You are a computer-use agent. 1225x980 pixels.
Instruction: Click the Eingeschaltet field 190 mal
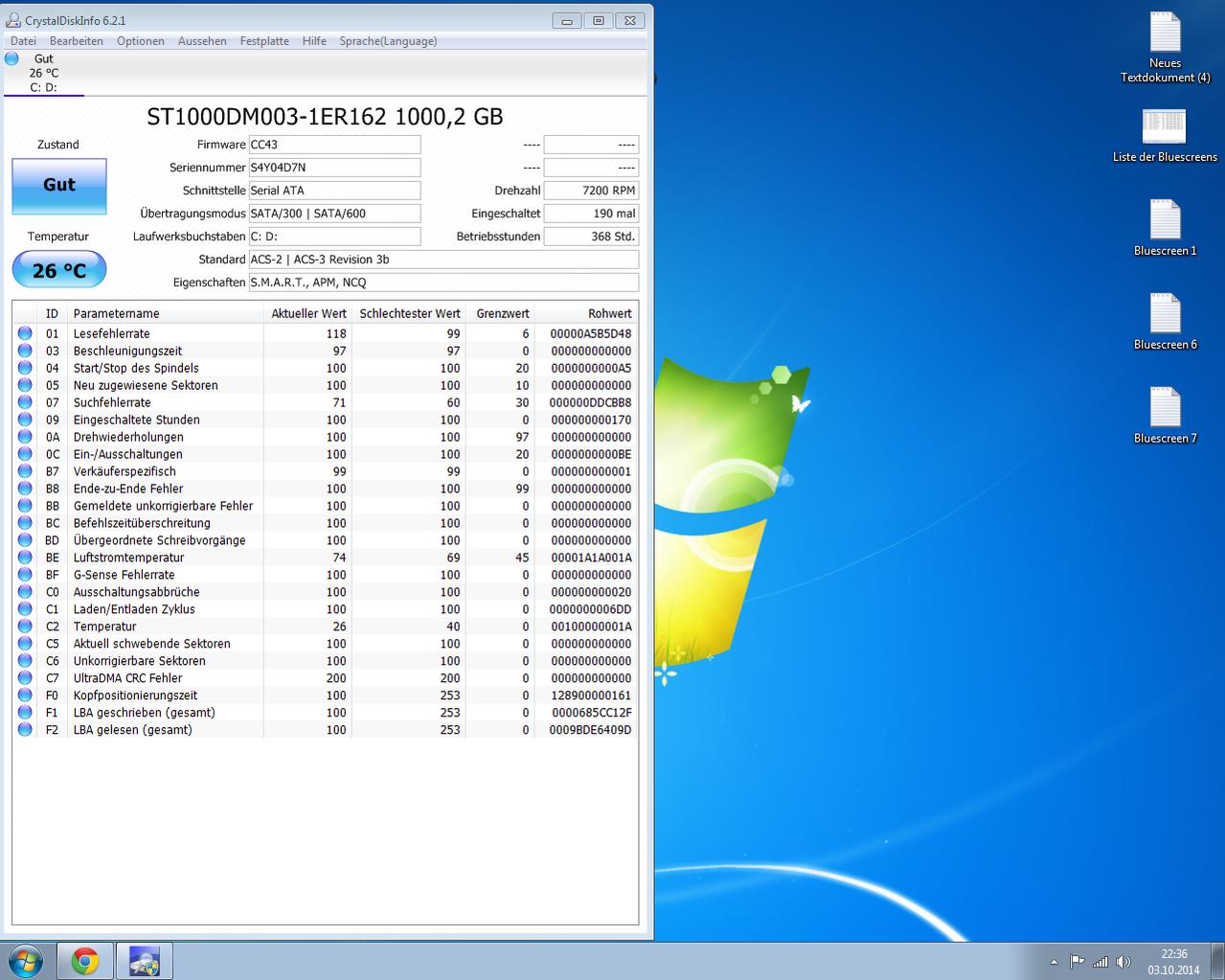(591, 214)
